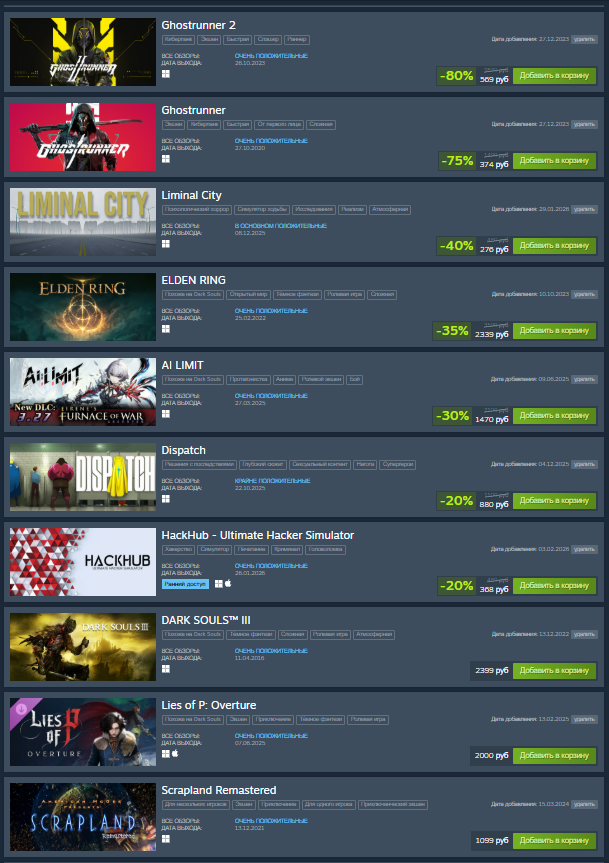This screenshot has width=609, height=863.
Task: Open the 'Крайне положительные' reviews link for Dispatch
Action: [x=272, y=480]
